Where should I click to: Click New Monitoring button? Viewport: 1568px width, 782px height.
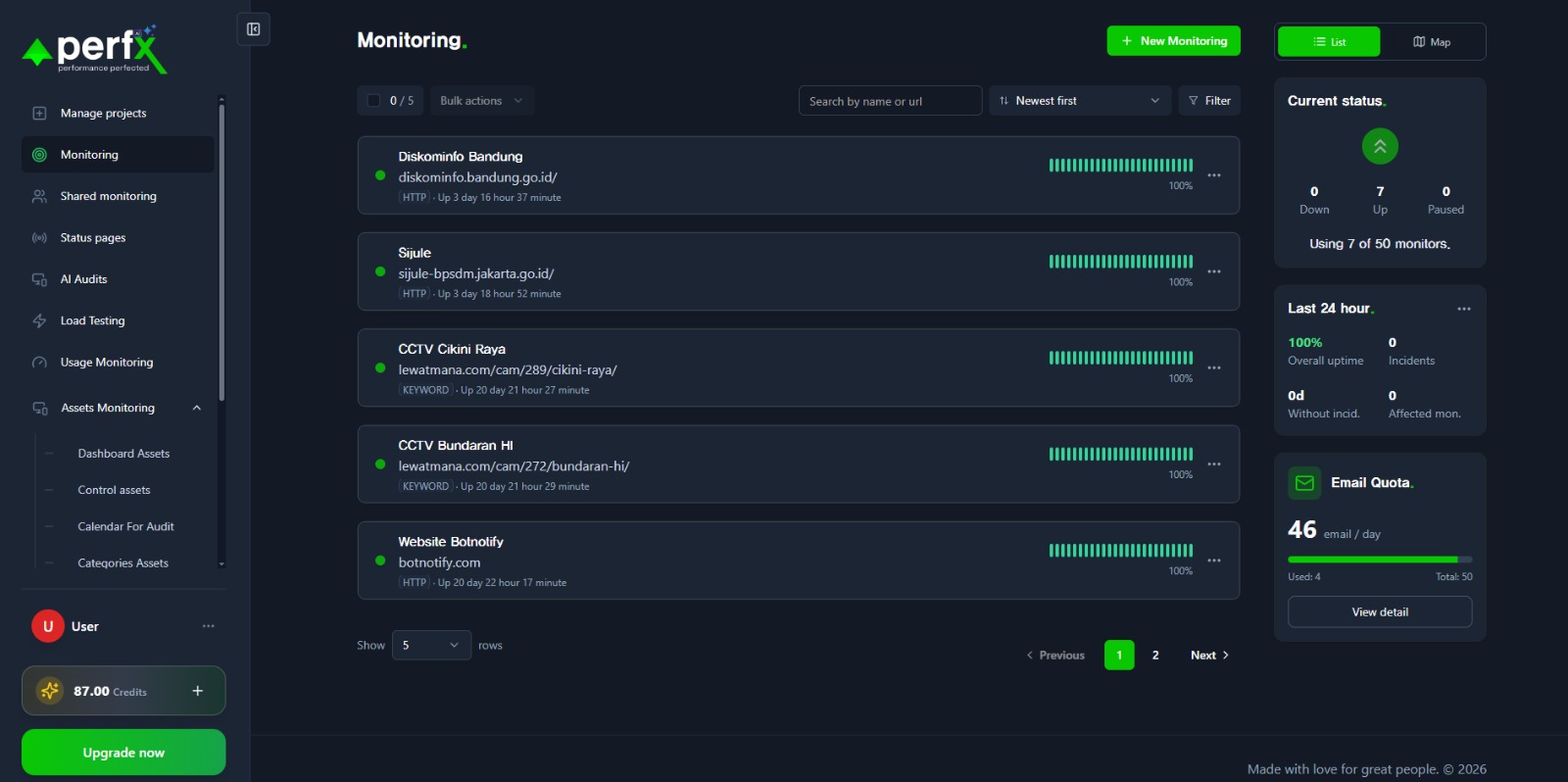[x=1173, y=41]
